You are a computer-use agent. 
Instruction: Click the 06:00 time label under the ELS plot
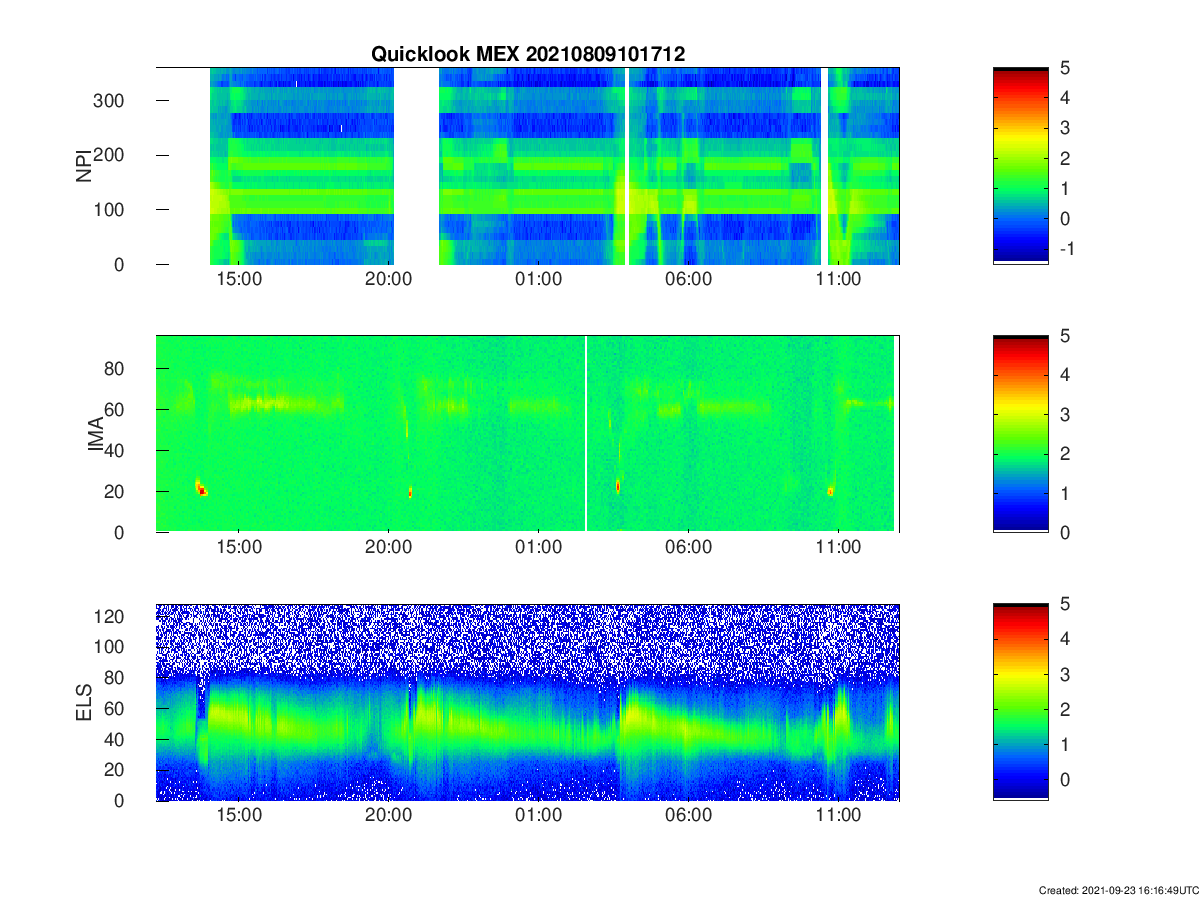[689, 815]
